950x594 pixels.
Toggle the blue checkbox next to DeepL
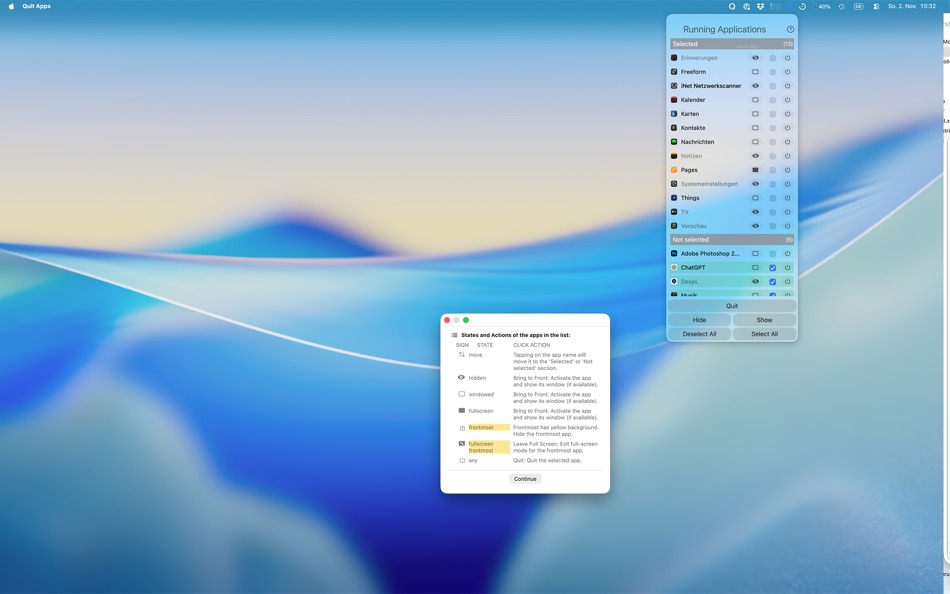tap(771, 281)
